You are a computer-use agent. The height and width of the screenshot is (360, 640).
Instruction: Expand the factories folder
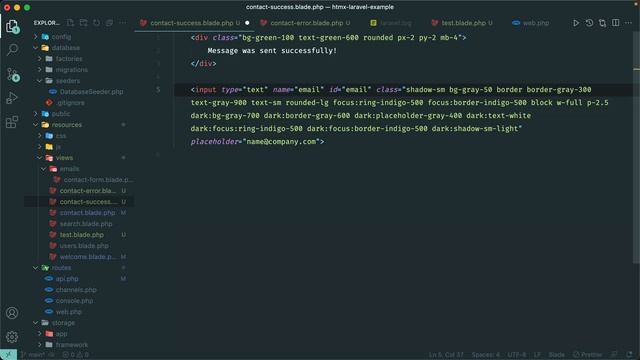pos(69,59)
